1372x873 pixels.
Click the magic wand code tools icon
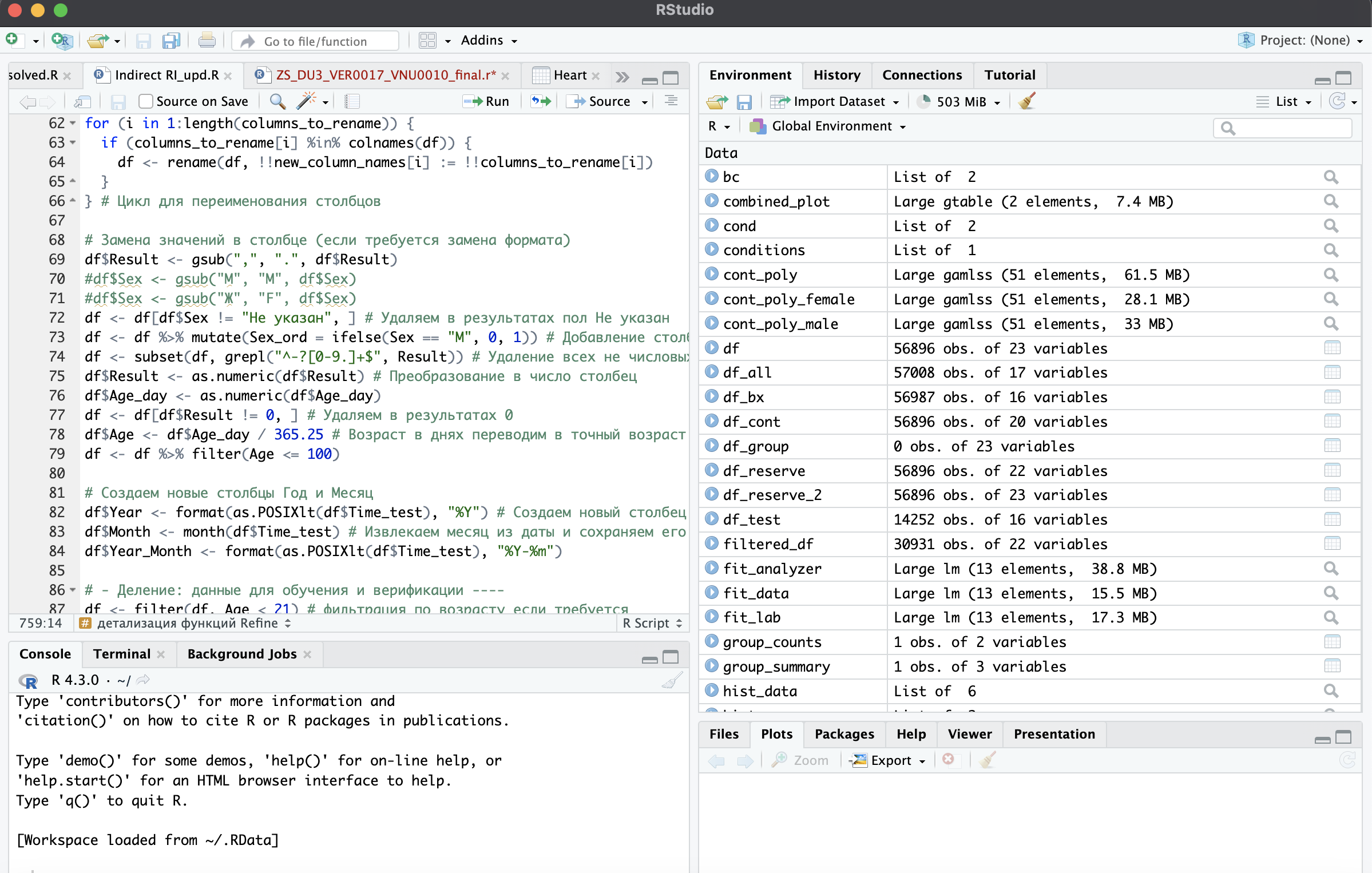(306, 101)
